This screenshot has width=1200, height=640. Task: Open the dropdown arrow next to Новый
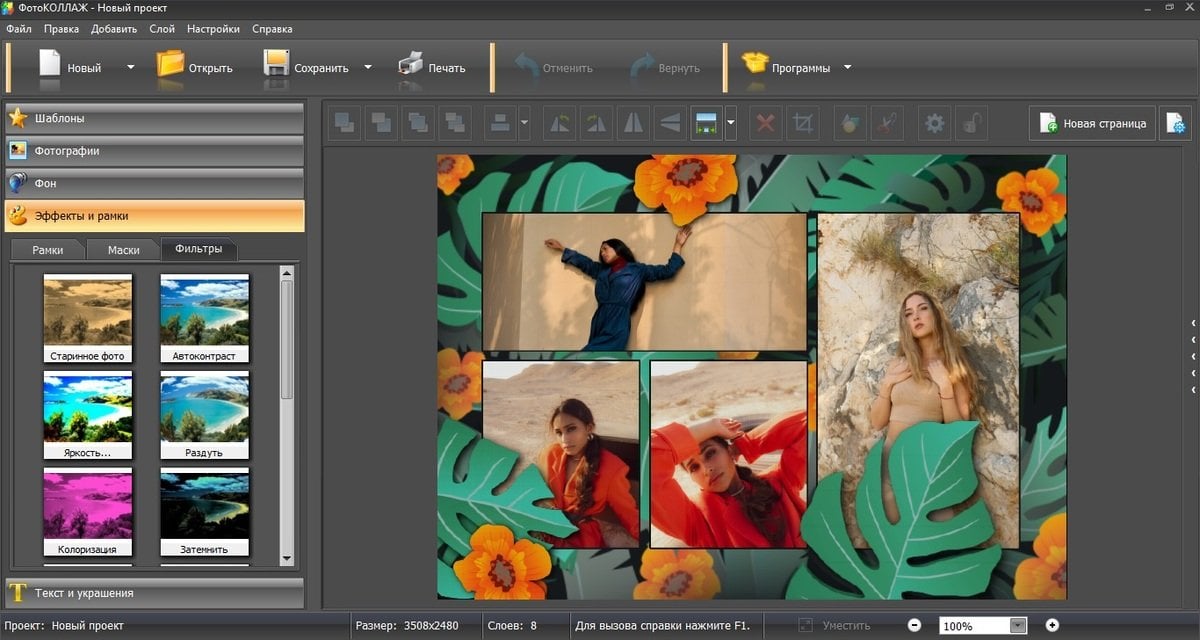pos(130,68)
